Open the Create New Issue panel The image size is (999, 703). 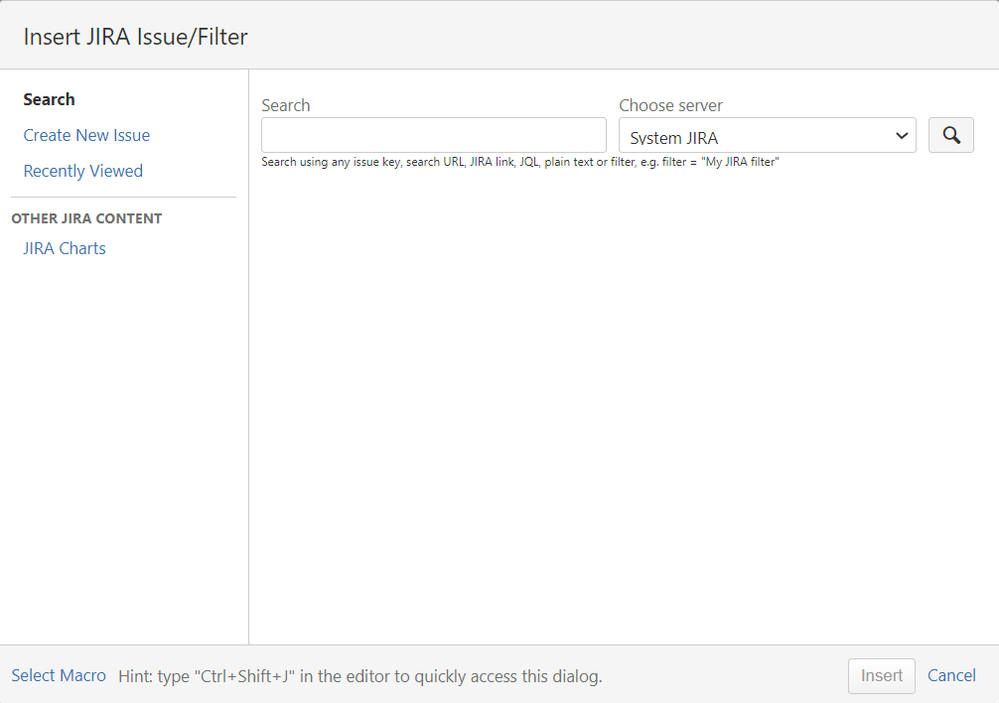click(87, 135)
